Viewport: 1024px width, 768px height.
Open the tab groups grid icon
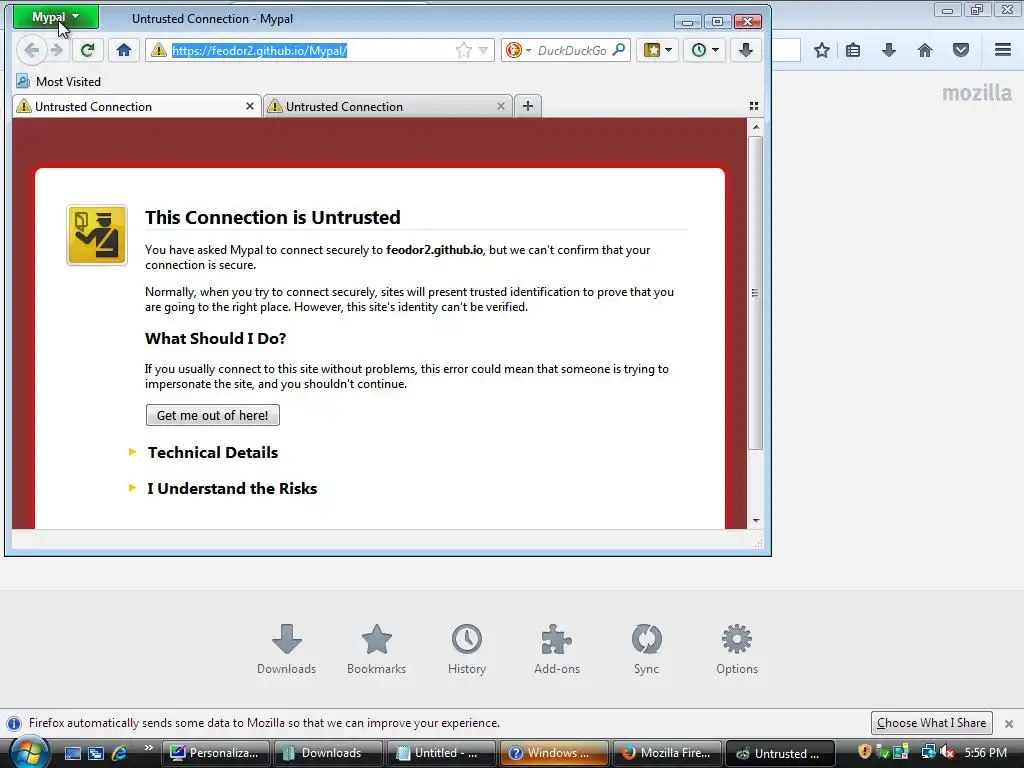click(x=754, y=106)
